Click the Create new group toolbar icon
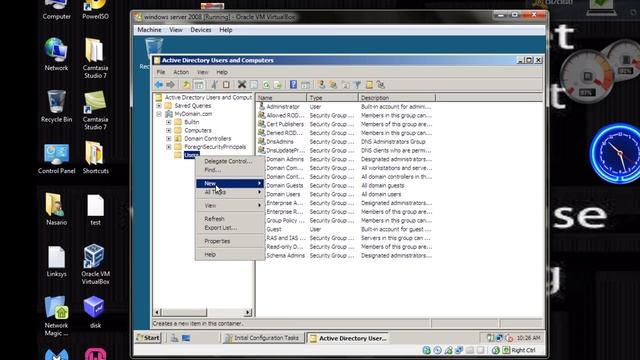The height and width of the screenshot is (360, 640). point(333,84)
